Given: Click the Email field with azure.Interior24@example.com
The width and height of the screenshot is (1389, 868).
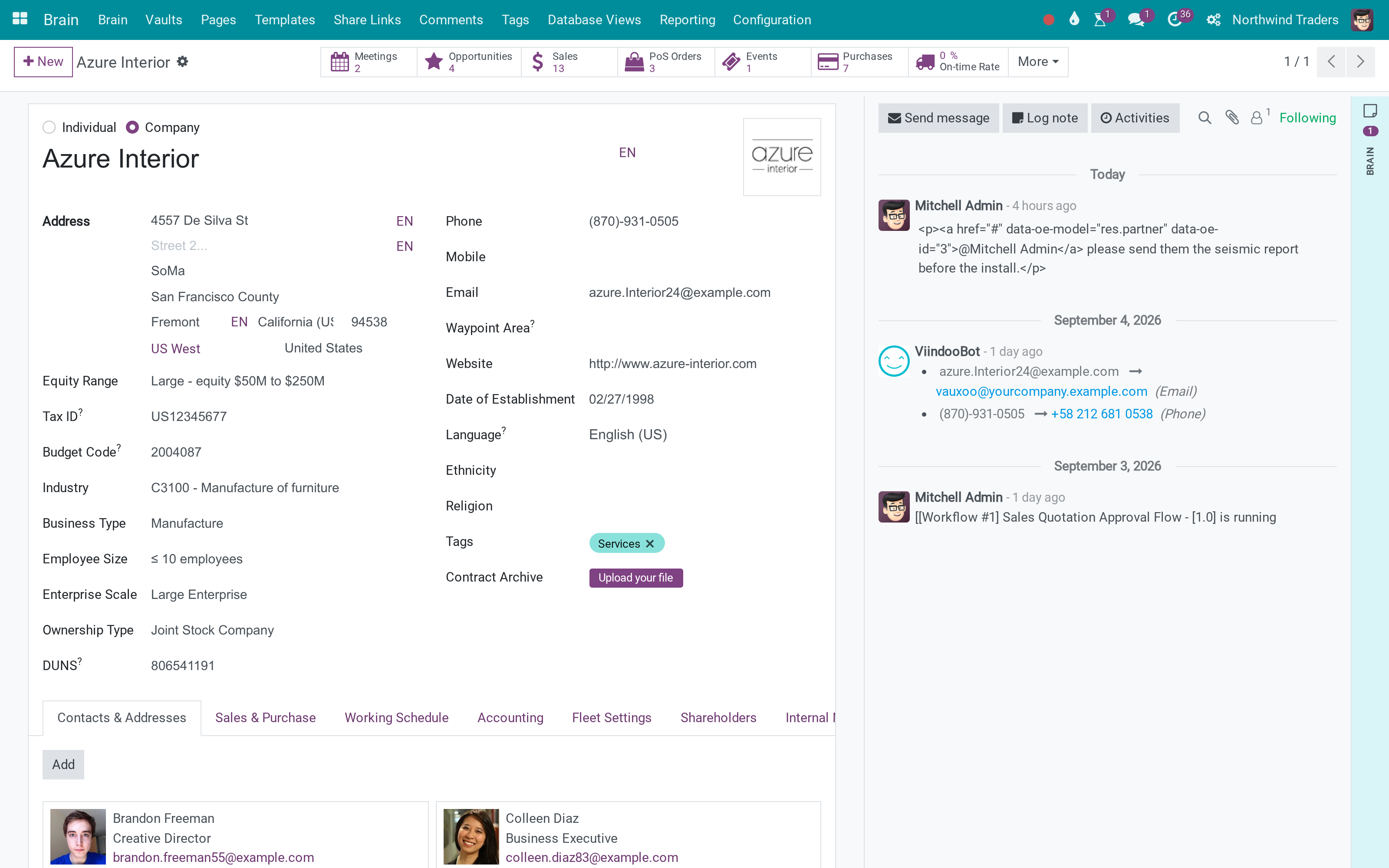Looking at the screenshot, I should click(x=704, y=293).
